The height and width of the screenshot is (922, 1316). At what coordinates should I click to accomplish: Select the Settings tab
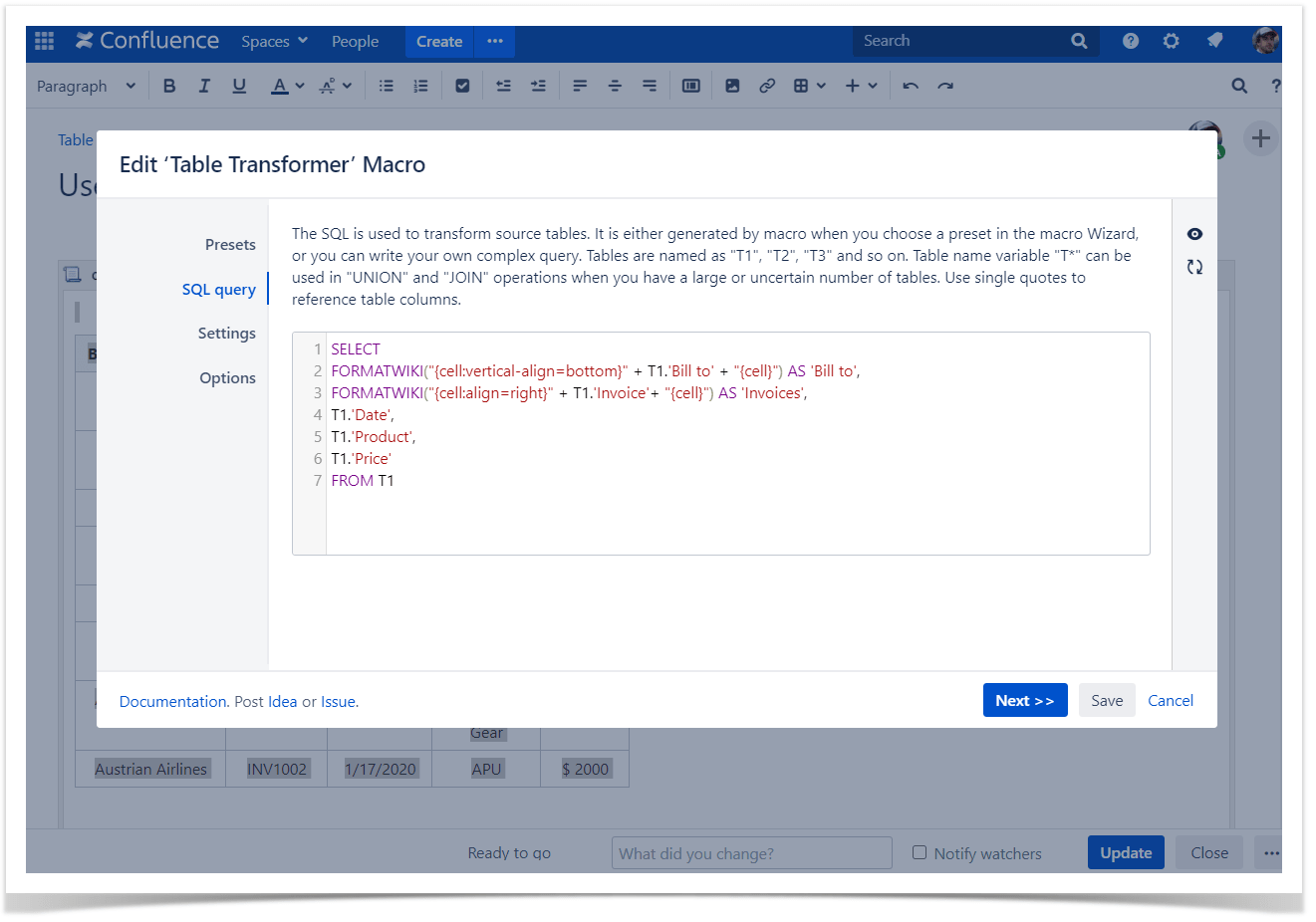click(x=226, y=333)
